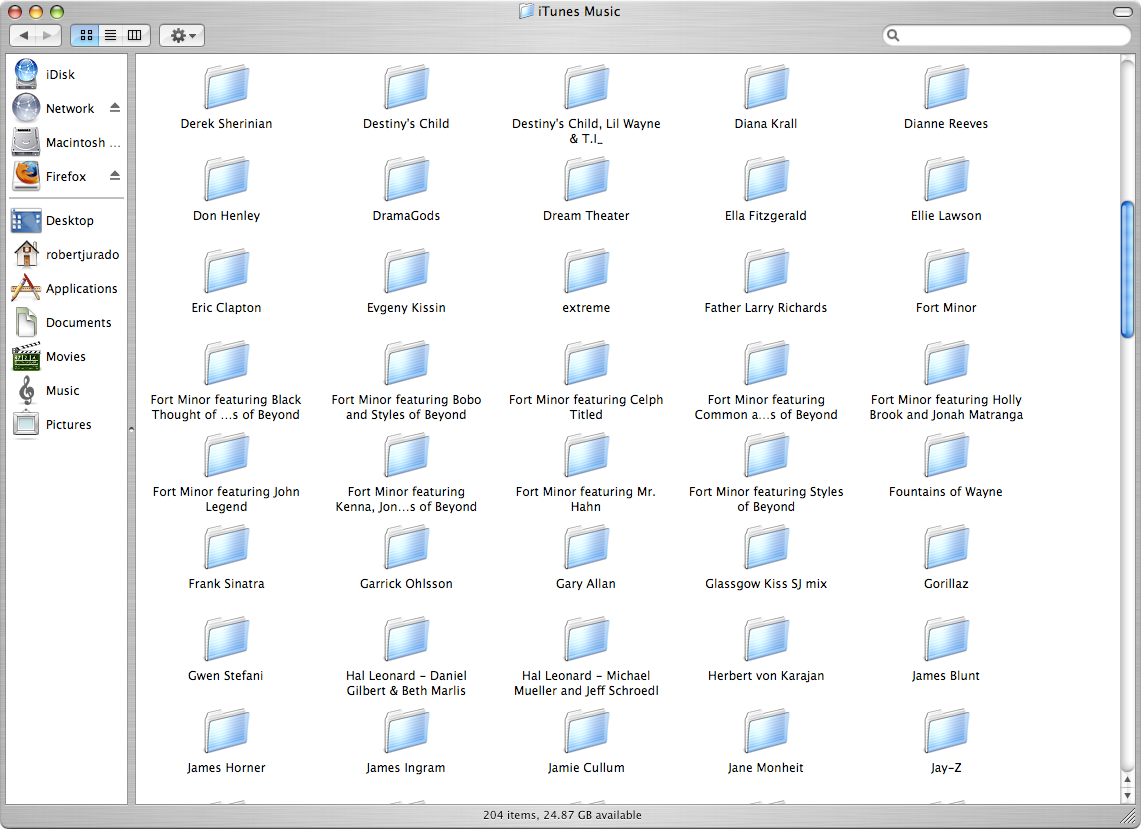Select the Don Henley folder
1141x829 pixels.
point(226,190)
